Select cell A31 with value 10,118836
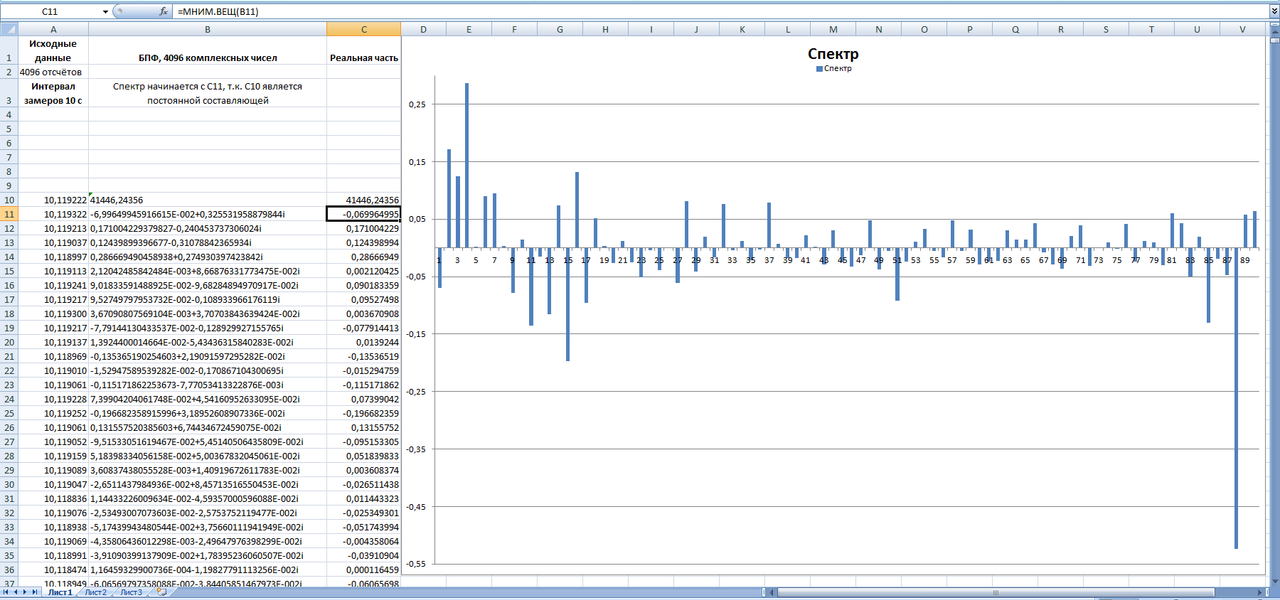1280x600 pixels. [x=54, y=498]
